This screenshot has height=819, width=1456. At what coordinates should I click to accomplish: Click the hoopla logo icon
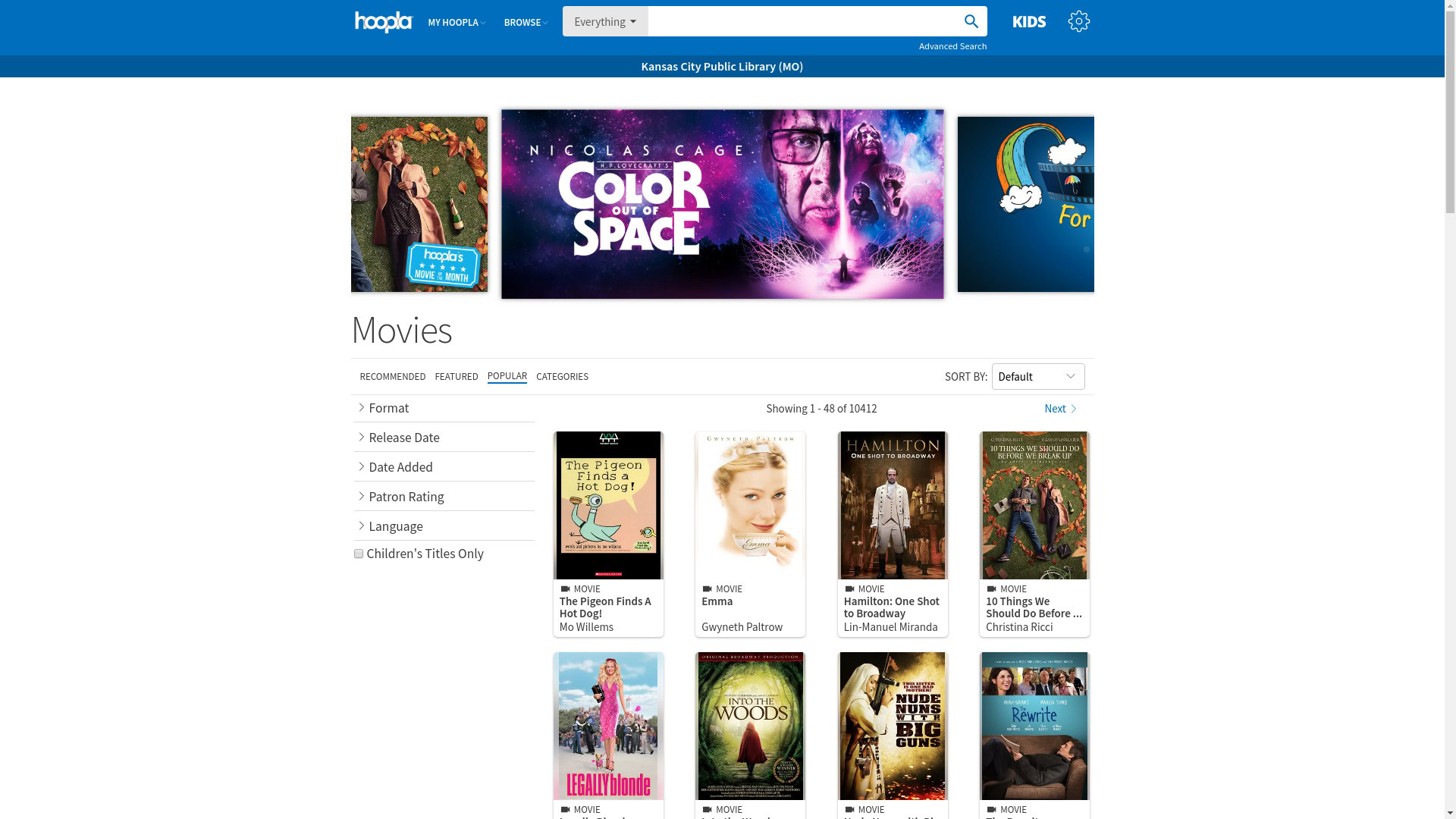tap(383, 22)
